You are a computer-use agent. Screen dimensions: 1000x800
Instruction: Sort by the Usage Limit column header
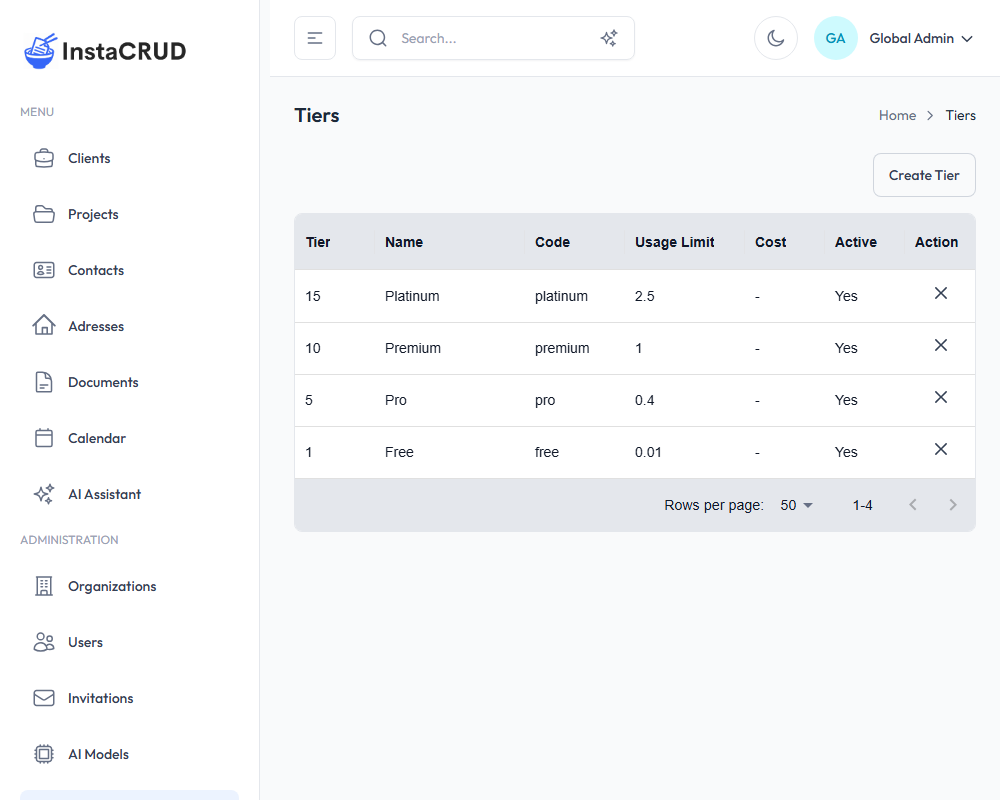[x=675, y=242]
